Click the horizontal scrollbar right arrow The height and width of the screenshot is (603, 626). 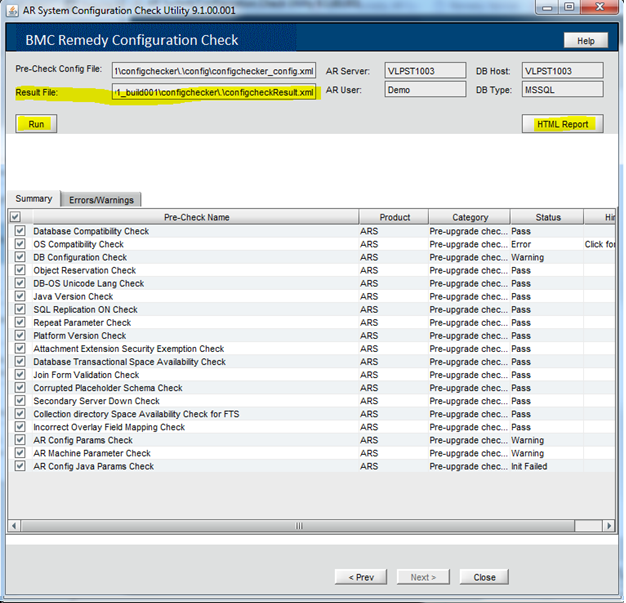coord(608,526)
